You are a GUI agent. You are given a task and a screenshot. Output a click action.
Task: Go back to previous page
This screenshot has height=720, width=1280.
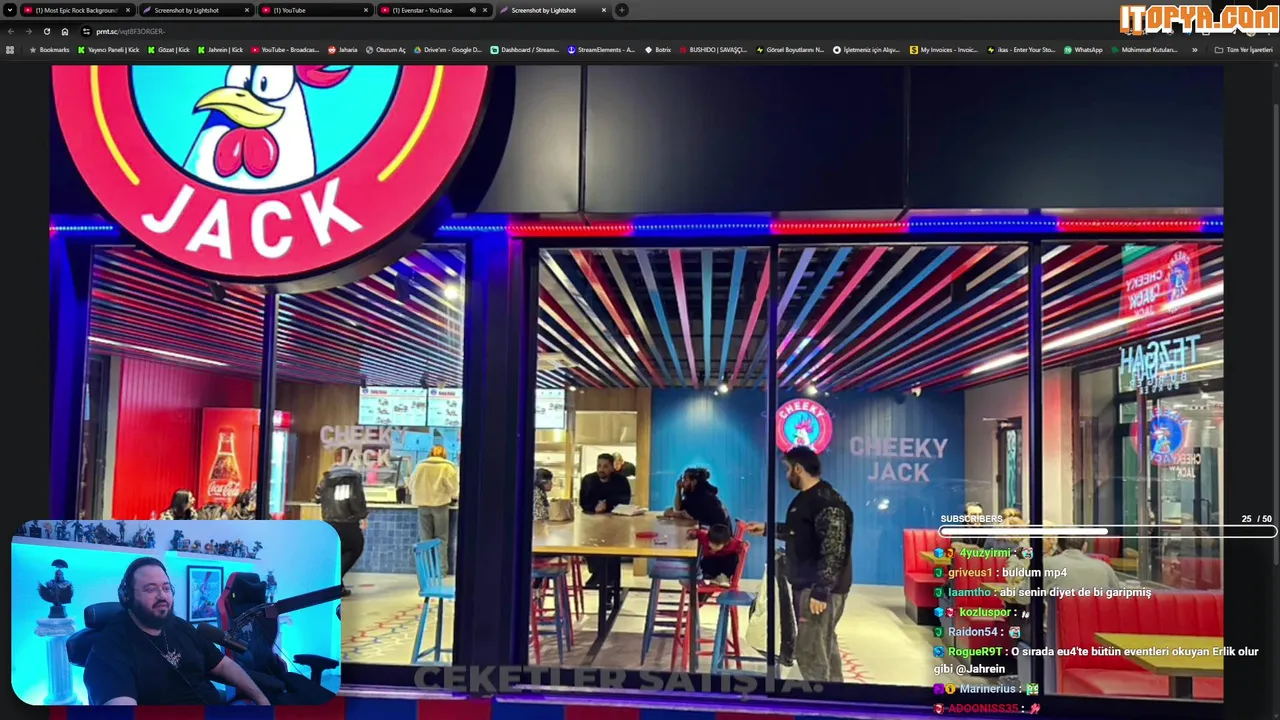pyautogui.click(x=11, y=31)
